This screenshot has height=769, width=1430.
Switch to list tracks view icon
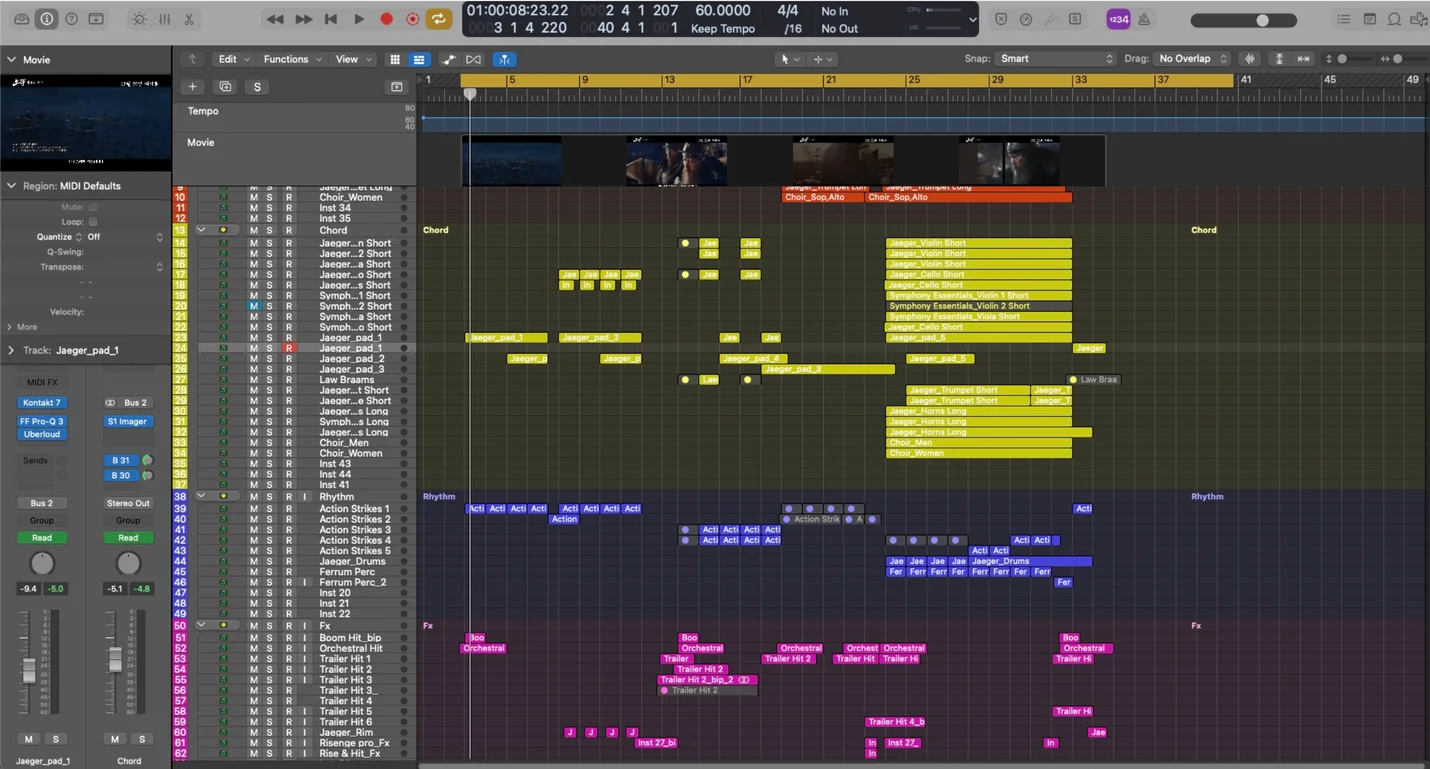click(419, 59)
